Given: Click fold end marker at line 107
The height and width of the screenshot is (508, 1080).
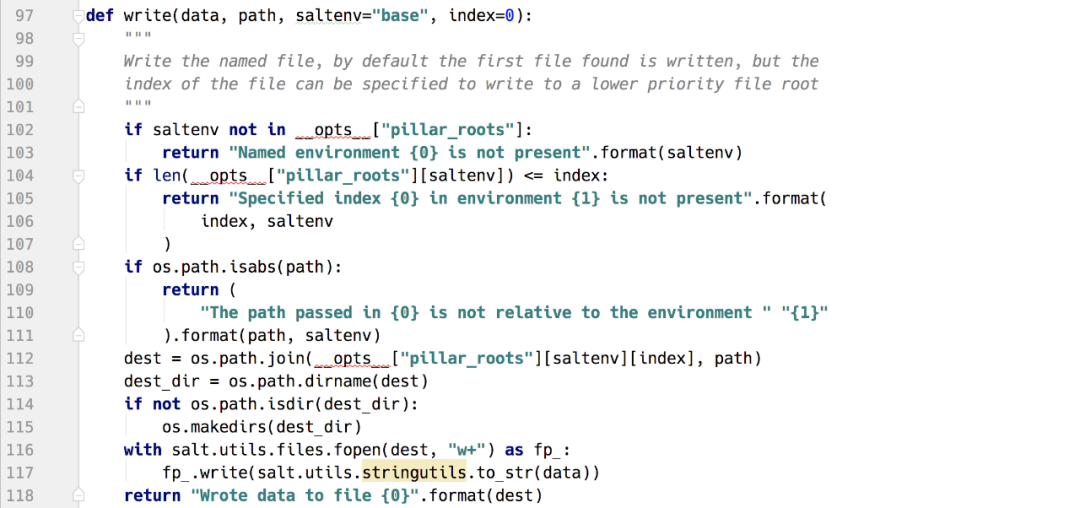Looking at the screenshot, I should coord(78,243).
